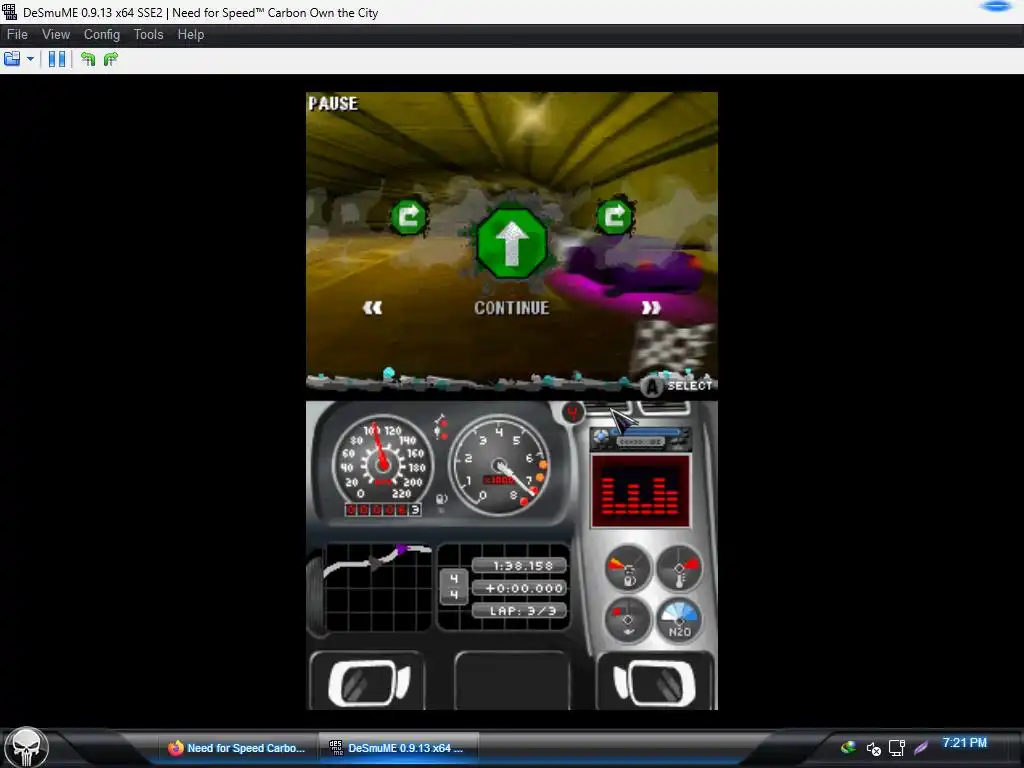Screen dimensions: 1024x768
Task: Click the fuel pump warning icon
Action: pos(441,500)
